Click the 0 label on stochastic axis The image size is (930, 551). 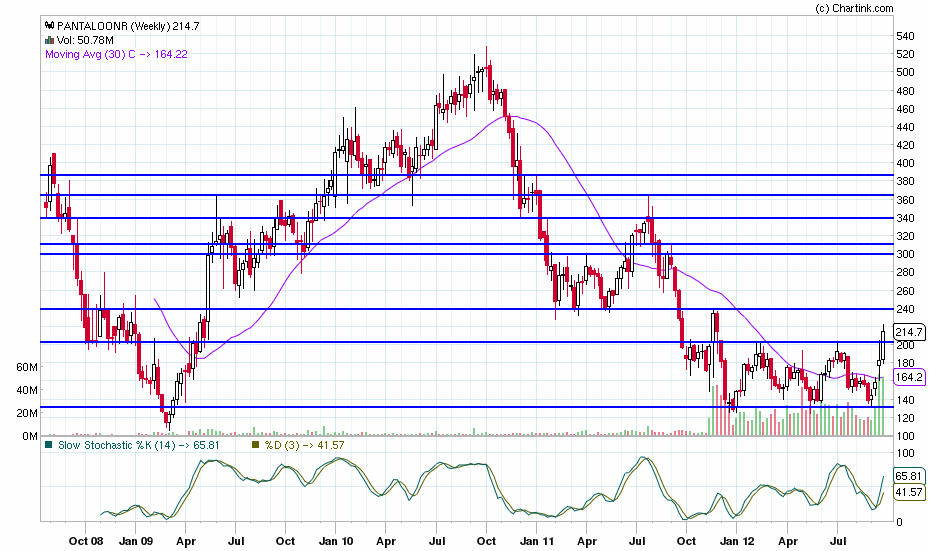pos(899,522)
